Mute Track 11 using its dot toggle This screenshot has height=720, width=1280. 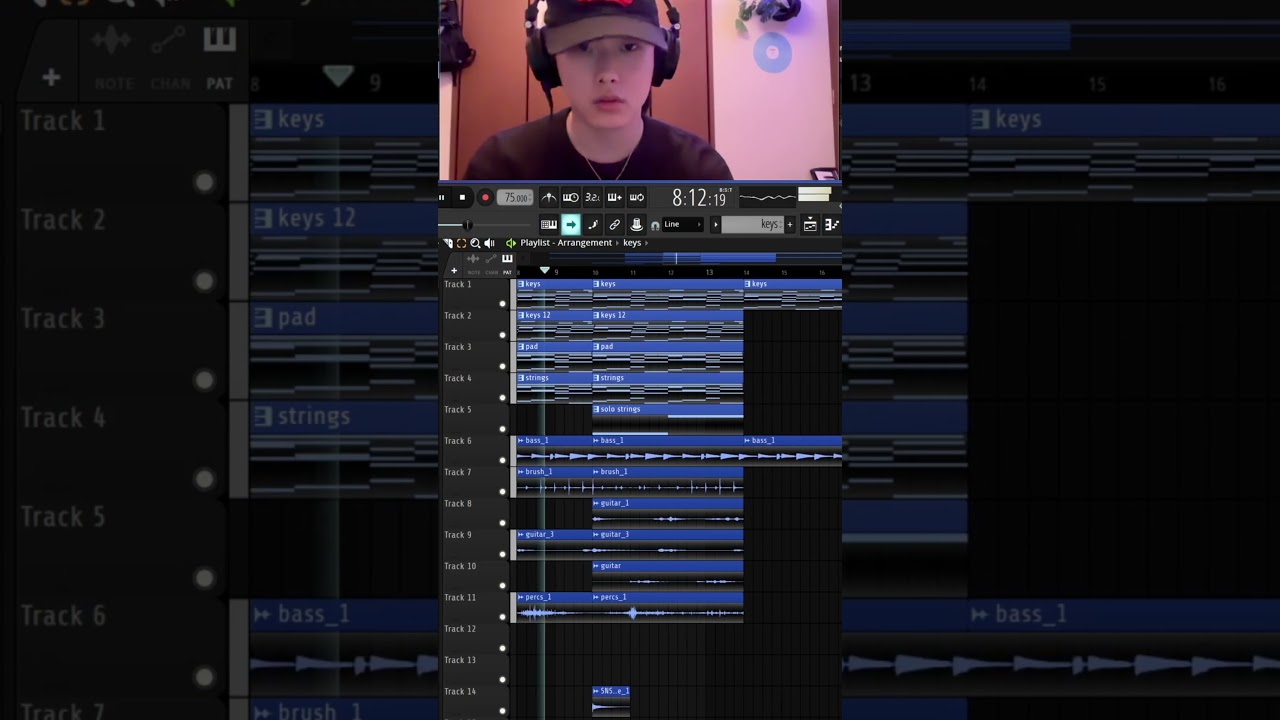[x=503, y=617]
